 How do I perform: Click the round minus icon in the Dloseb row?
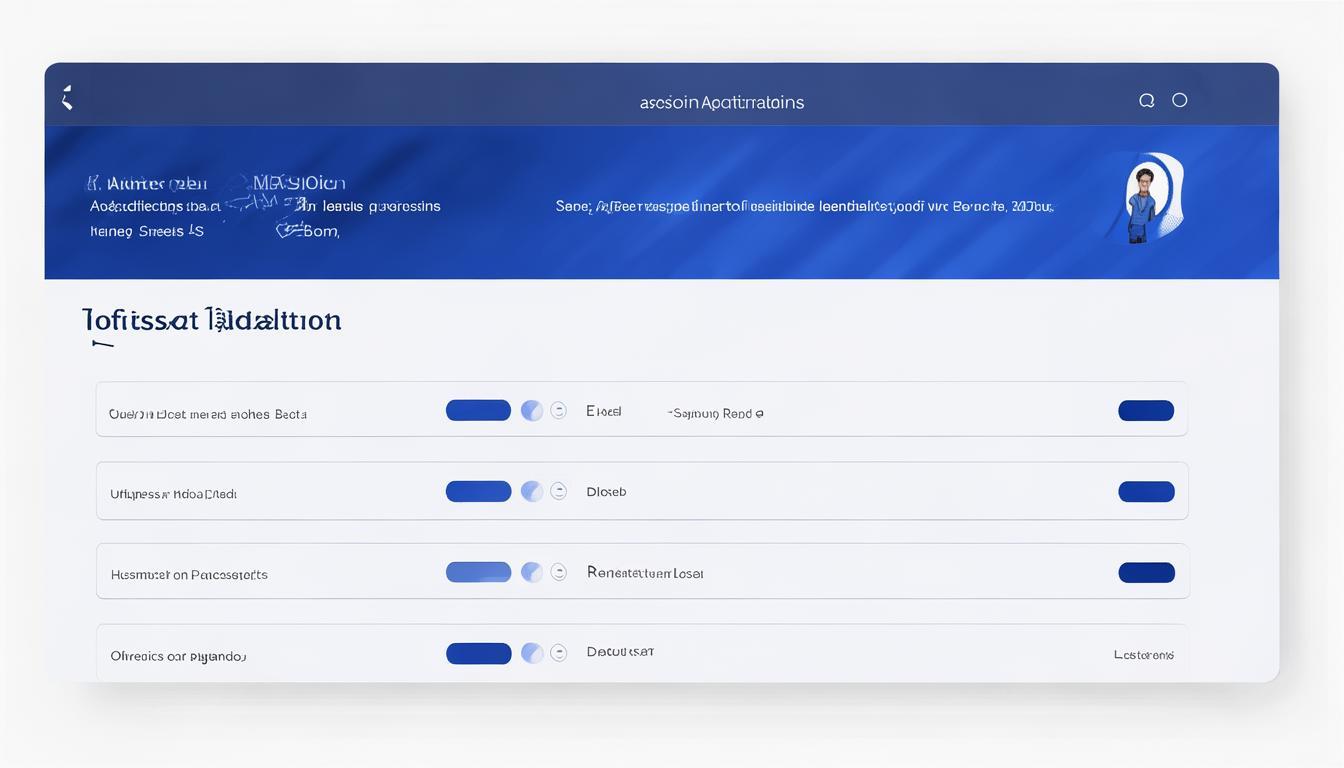(559, 491)
